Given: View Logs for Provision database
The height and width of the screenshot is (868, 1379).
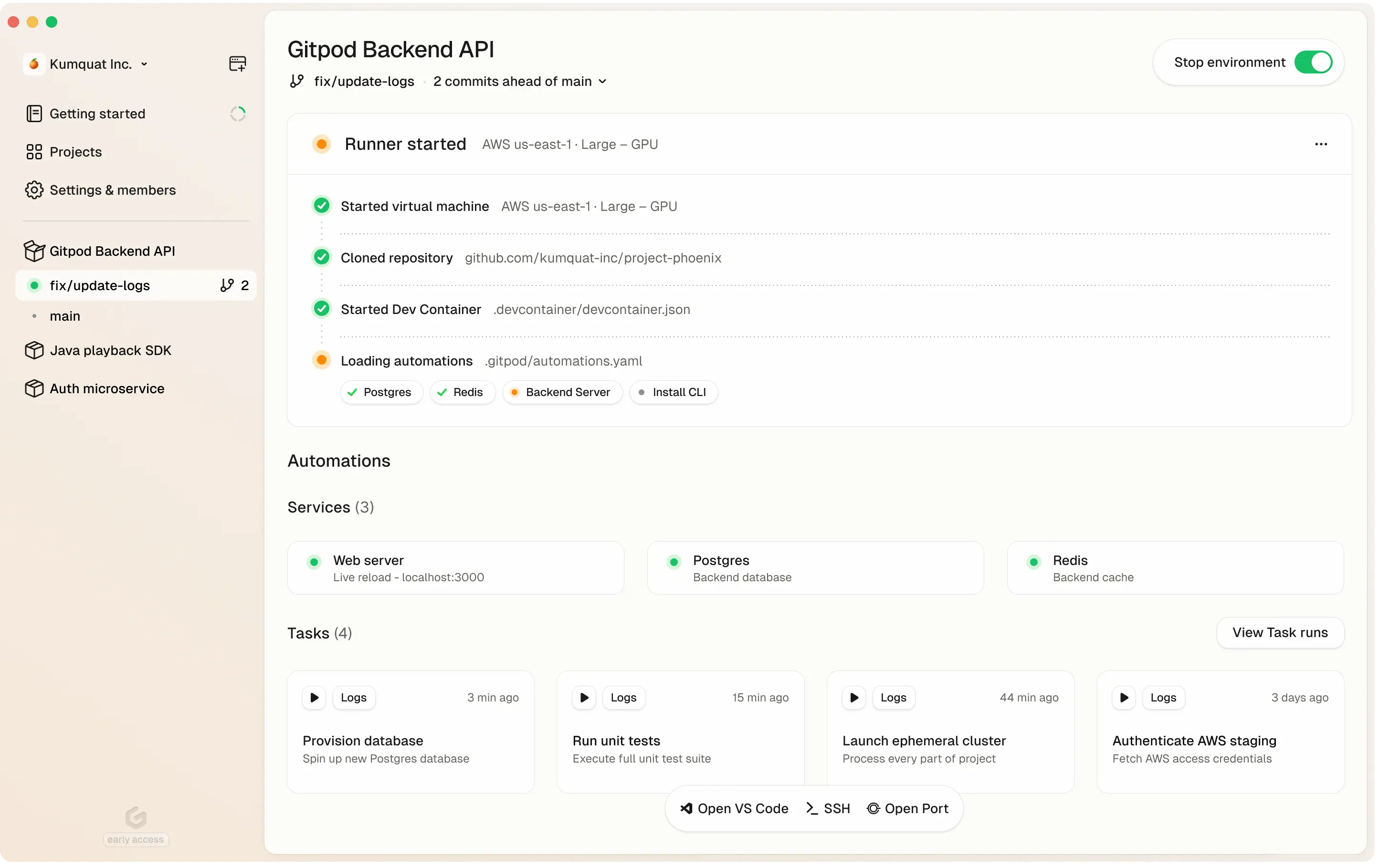Looking at the screenshot, I should pyautogui.click(x=353, y=698).
